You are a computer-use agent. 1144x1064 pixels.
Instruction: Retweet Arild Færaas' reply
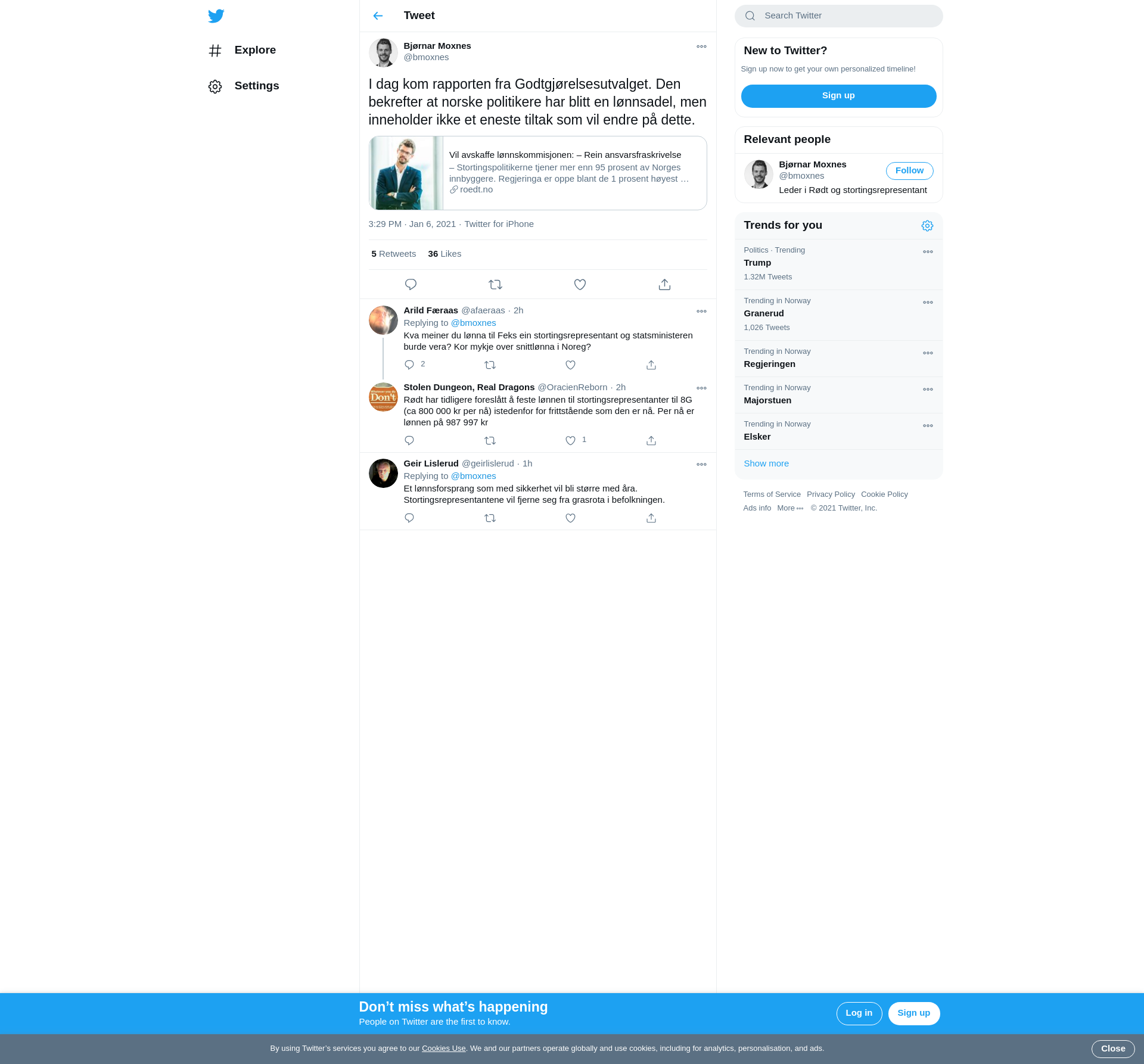(490, 365)
